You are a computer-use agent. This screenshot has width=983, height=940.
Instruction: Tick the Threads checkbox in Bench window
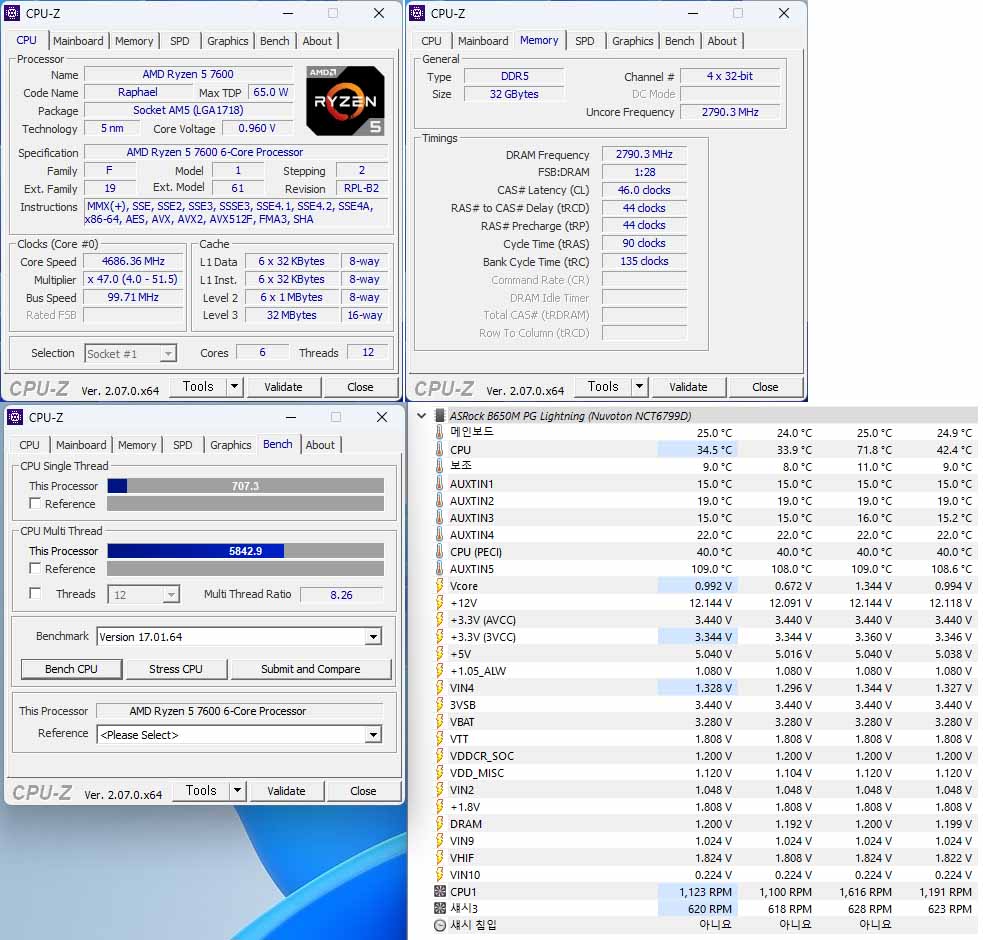[x=35, y=593]
